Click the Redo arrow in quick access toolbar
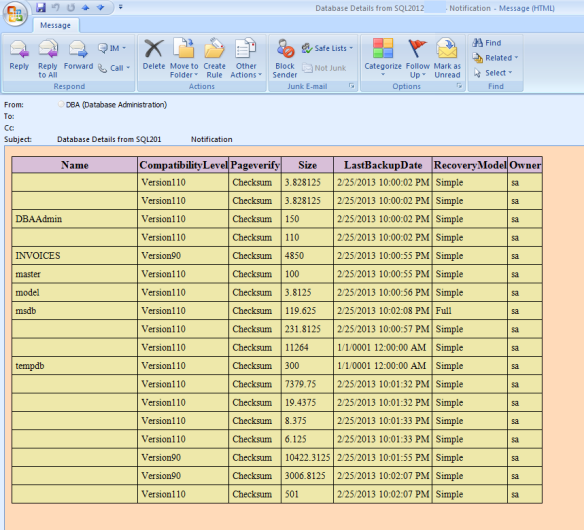The image size is (584, 530). [71, 7]
